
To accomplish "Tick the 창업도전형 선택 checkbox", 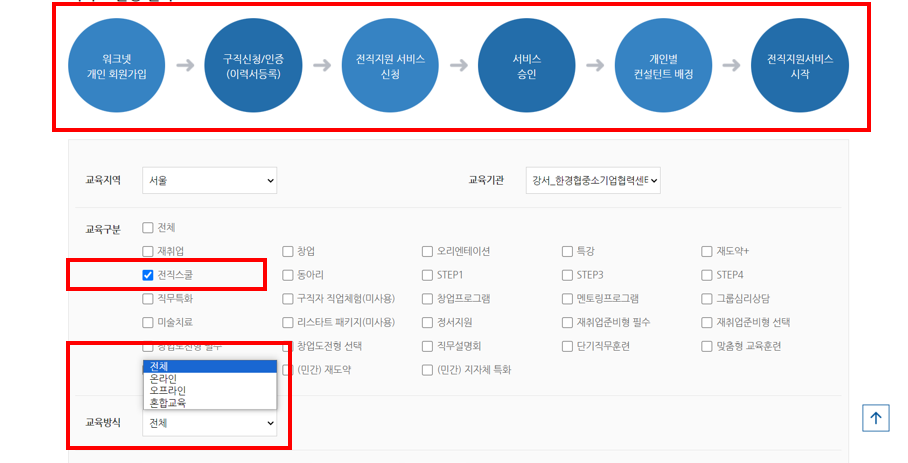I will tap(288, 346).
